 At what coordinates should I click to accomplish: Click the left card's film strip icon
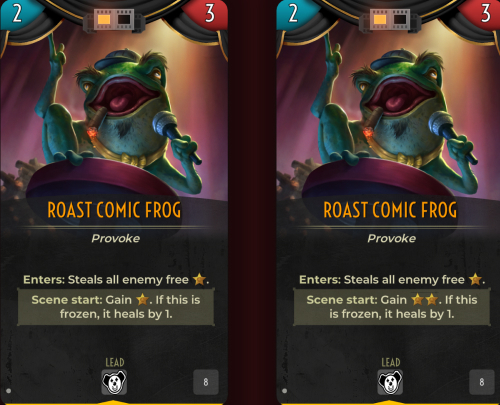pyautogui.click(x=114, y=20)
